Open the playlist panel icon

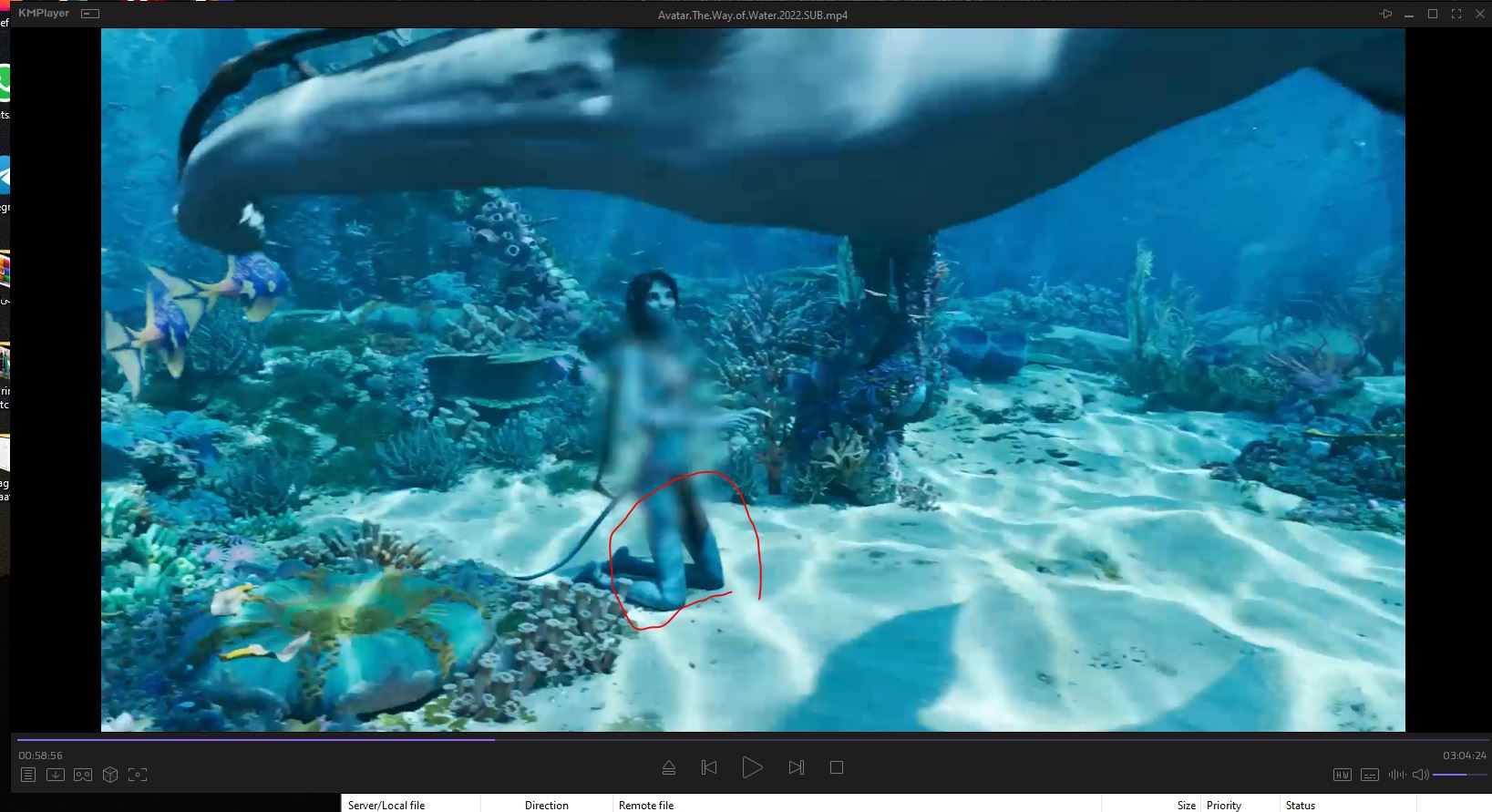[x=28, y=775]
